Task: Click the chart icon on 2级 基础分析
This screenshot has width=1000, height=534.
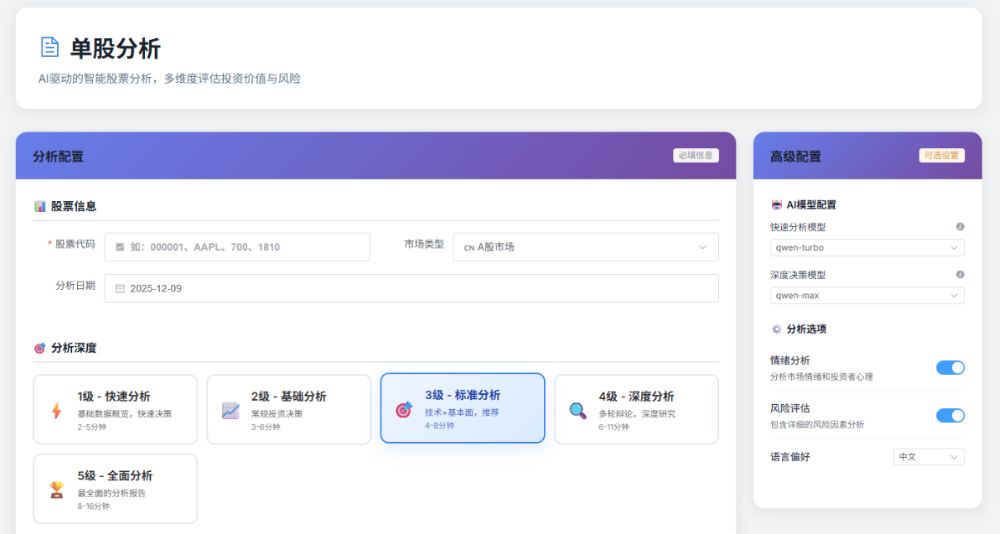Action: (x=230, y=410)
